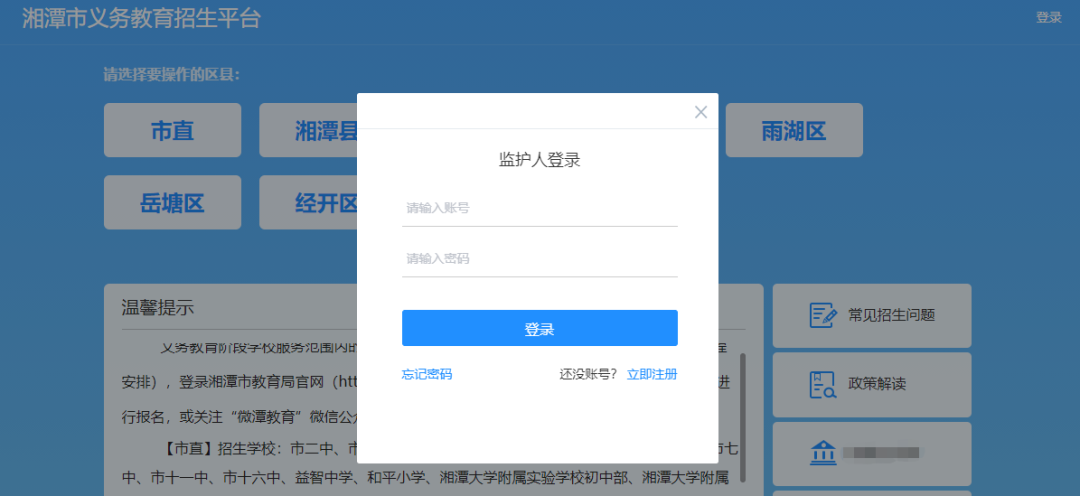Select the 湘潭县 district button

click(x=309, y=130)
